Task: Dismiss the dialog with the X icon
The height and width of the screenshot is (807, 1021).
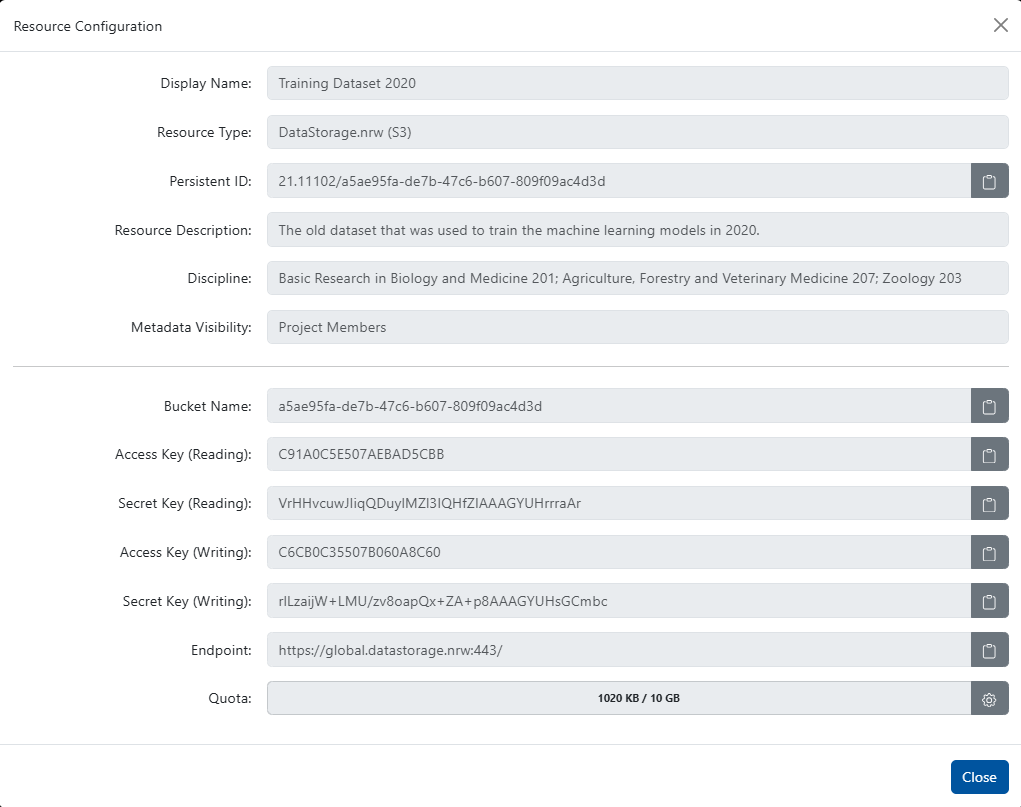Action: tap(1001, 25)
